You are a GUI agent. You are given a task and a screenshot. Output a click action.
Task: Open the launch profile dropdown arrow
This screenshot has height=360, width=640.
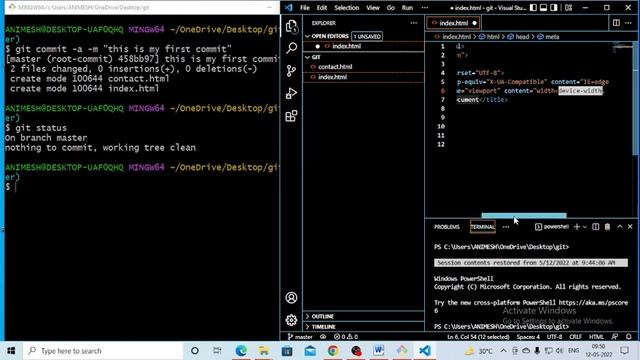(x=584, y=227)
